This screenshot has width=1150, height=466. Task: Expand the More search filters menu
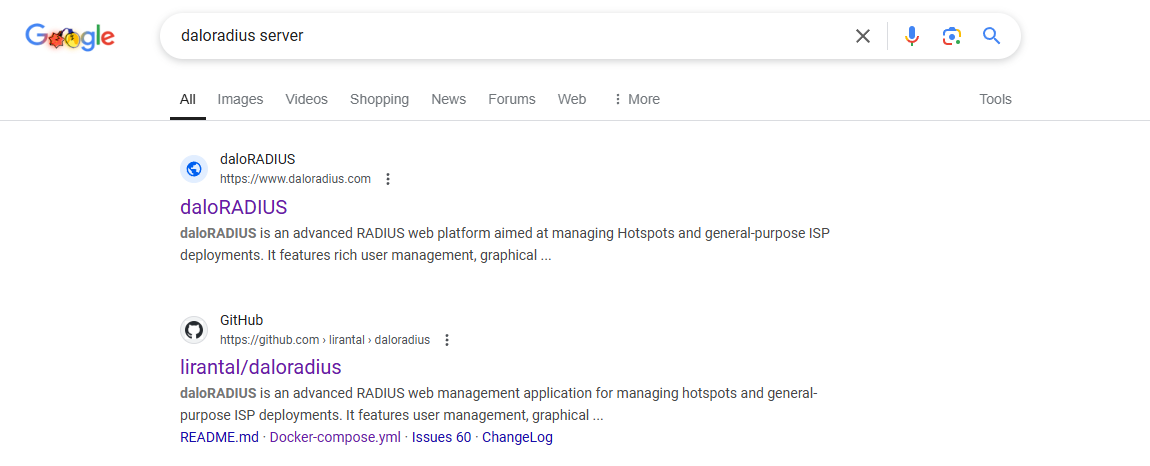(x=636, y=99)
